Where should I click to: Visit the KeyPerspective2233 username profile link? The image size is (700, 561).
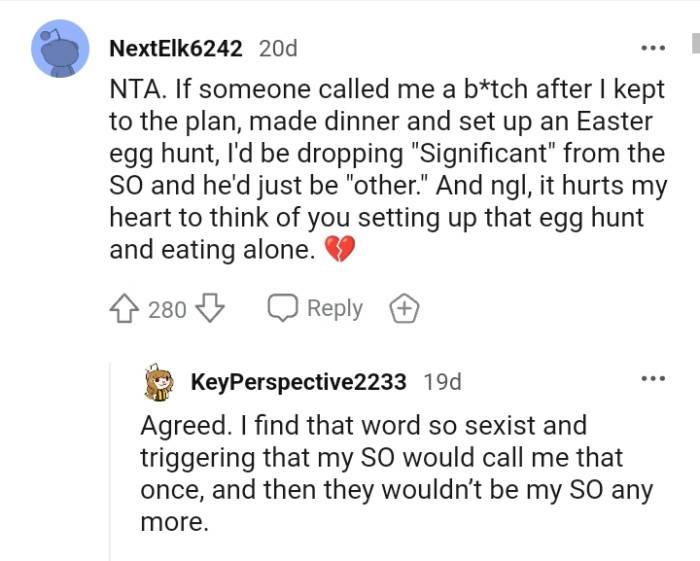(298, 381)
